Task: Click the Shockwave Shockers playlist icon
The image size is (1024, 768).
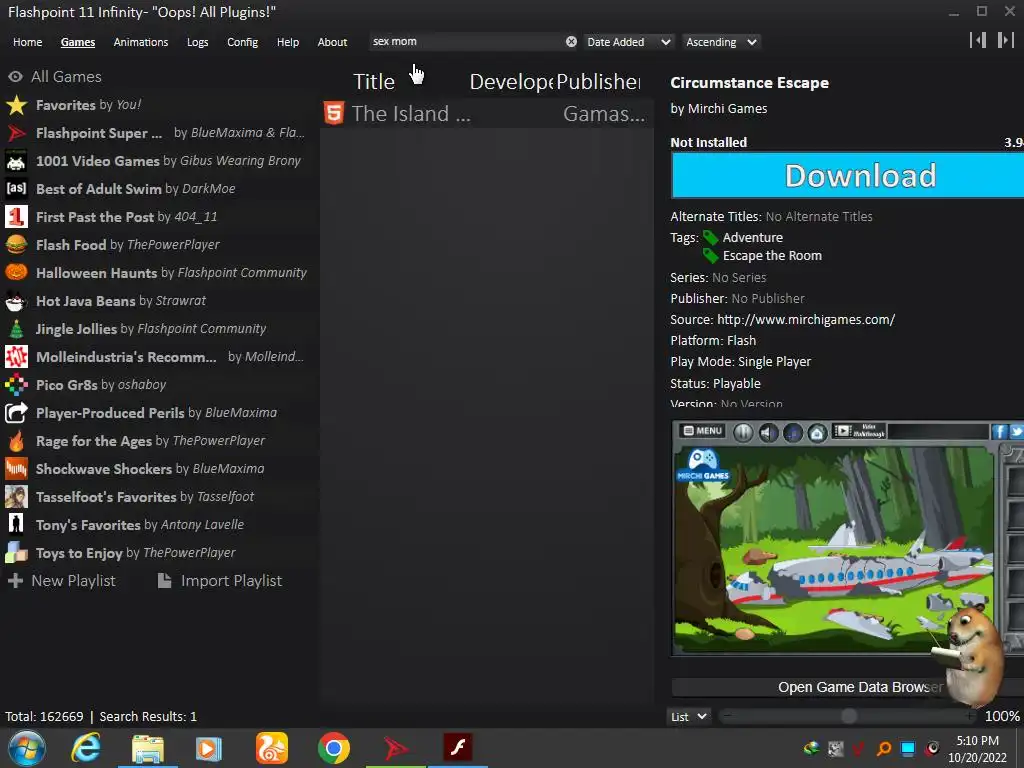Action: tap(16, 469)
